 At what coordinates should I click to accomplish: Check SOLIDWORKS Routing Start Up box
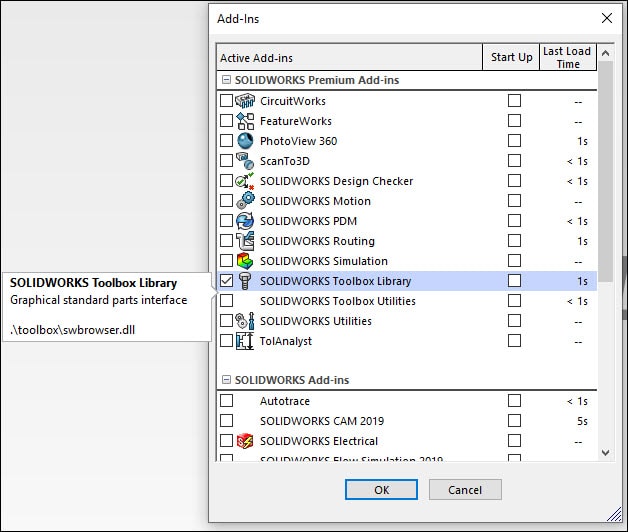pos(514,241)
